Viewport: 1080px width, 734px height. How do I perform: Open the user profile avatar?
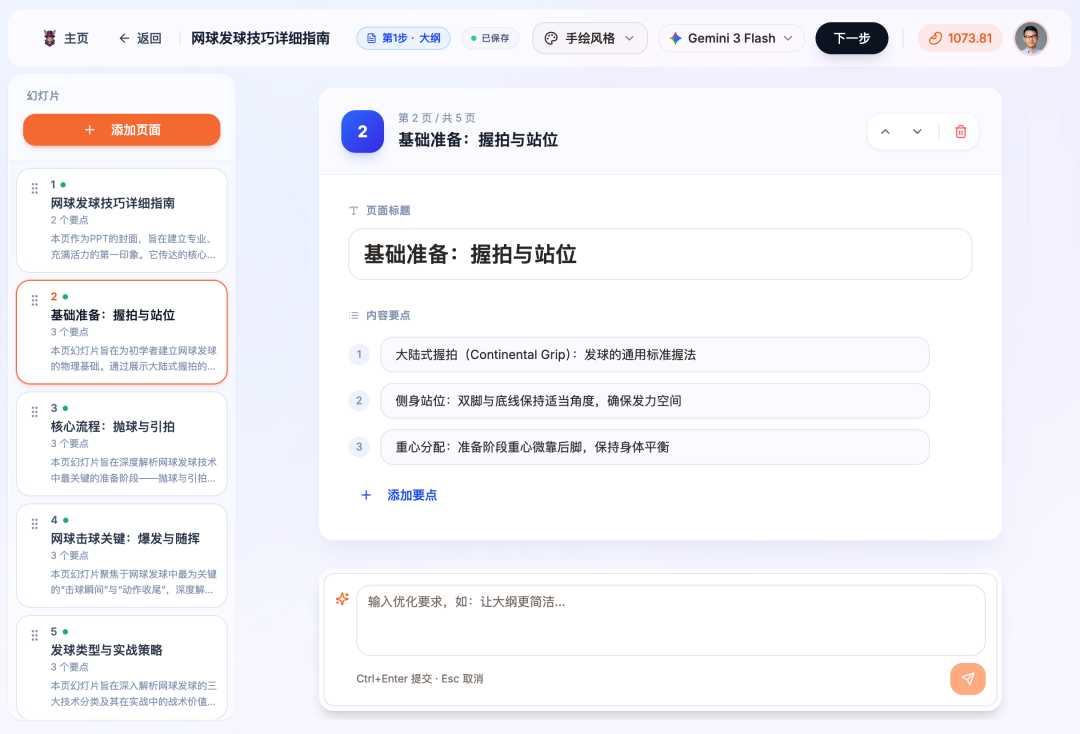(1030, 38)
